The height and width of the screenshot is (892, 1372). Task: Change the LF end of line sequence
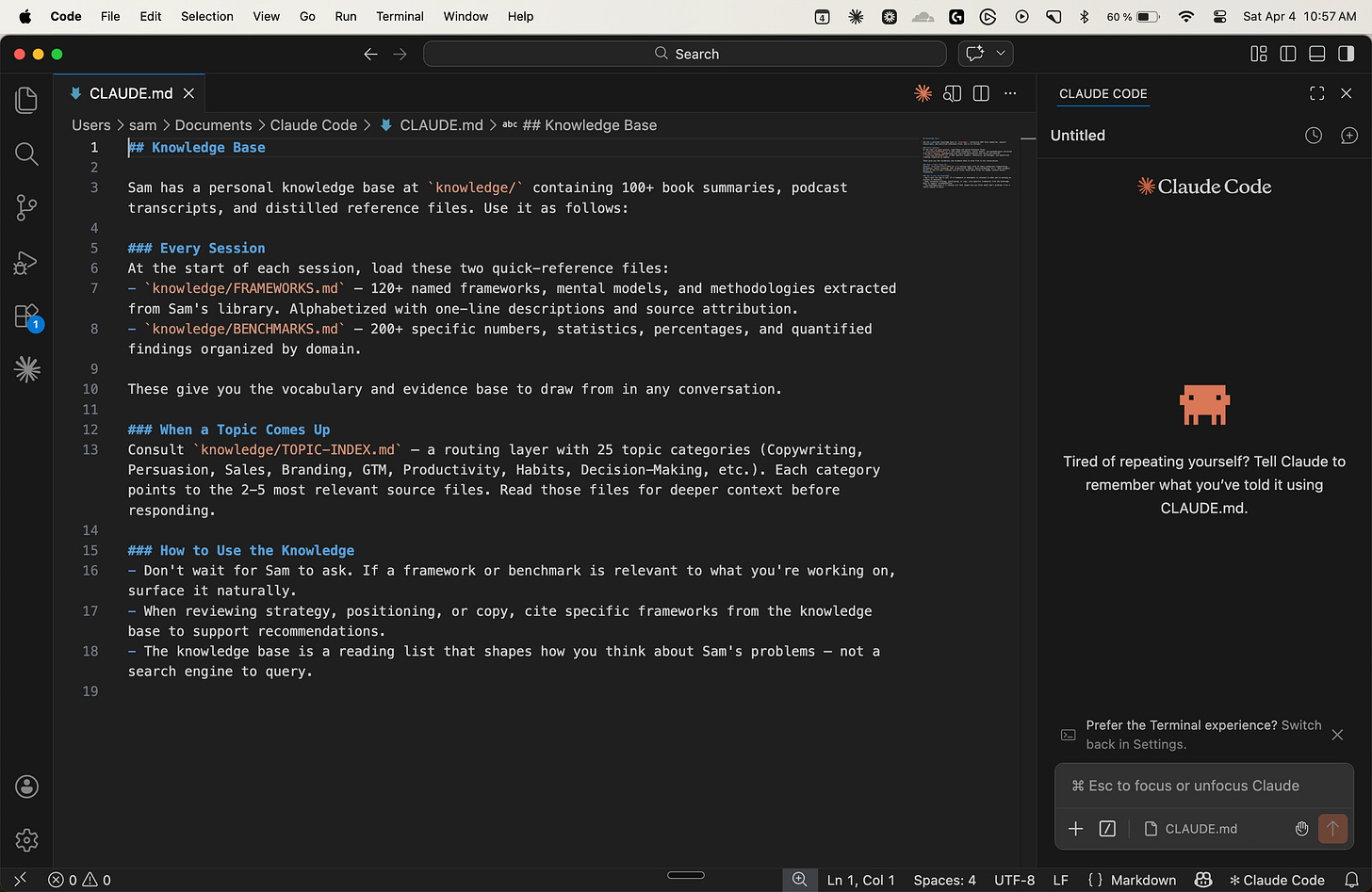click(1060, 880)
